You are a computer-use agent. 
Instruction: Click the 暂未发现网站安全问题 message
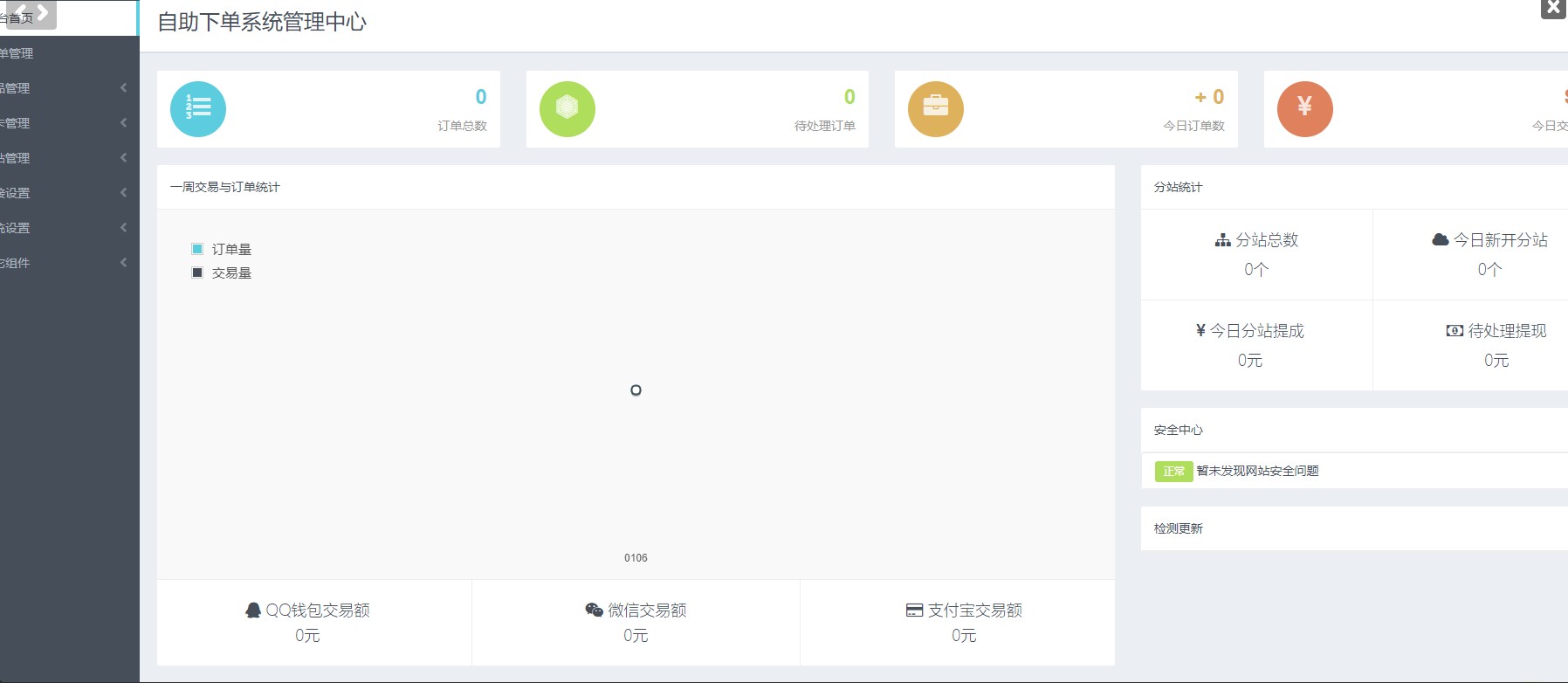[x=1257, y=471]
